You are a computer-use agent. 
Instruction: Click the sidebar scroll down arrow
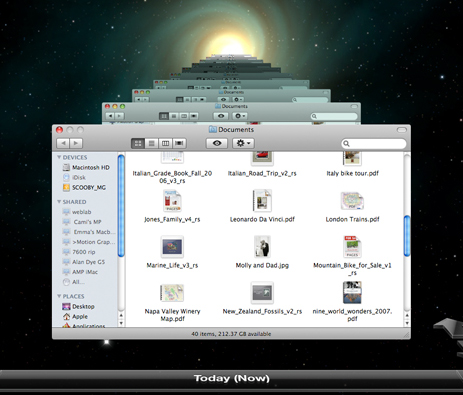[x=121, y=323]
